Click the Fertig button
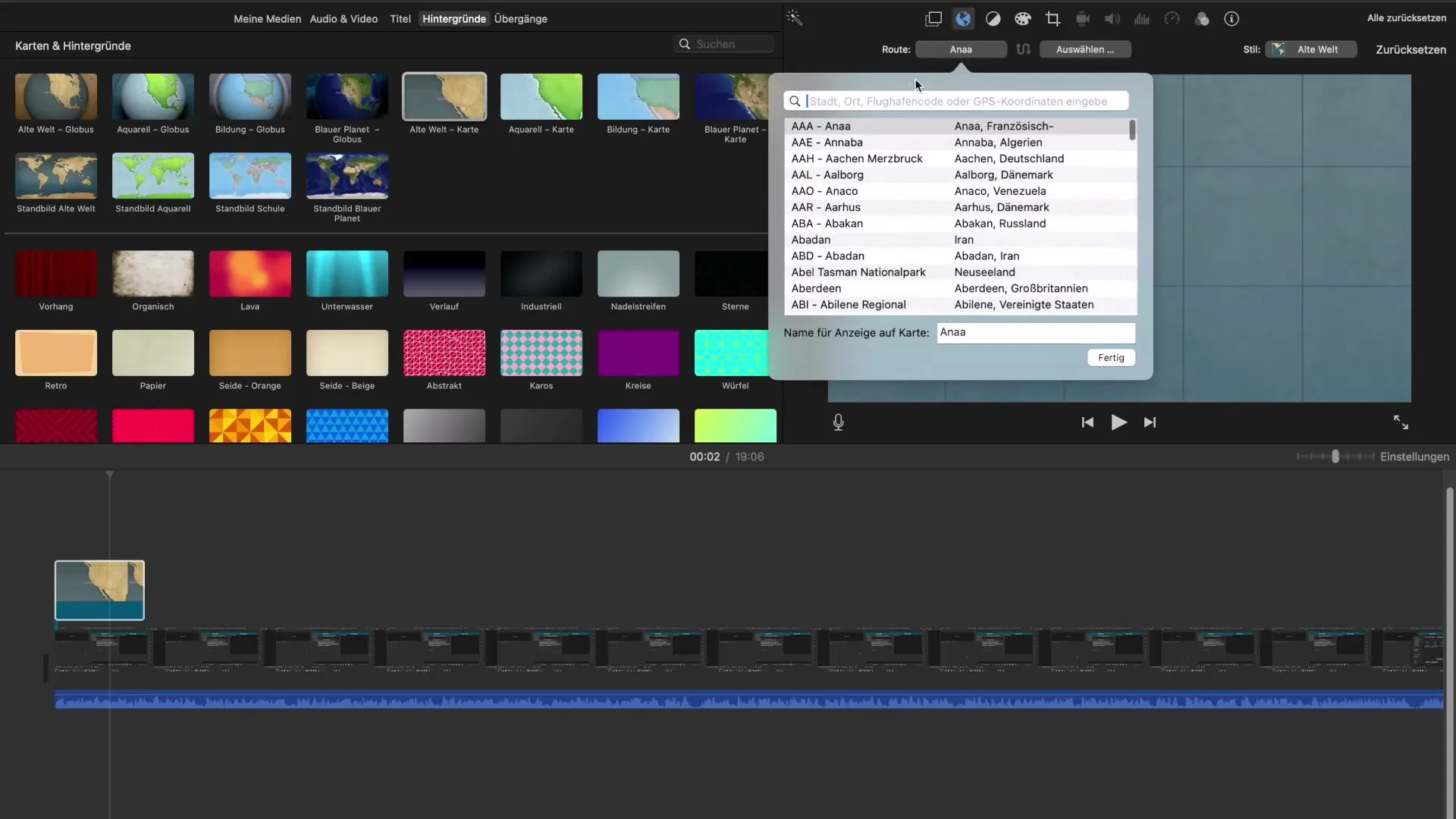 coord(1111,358)
